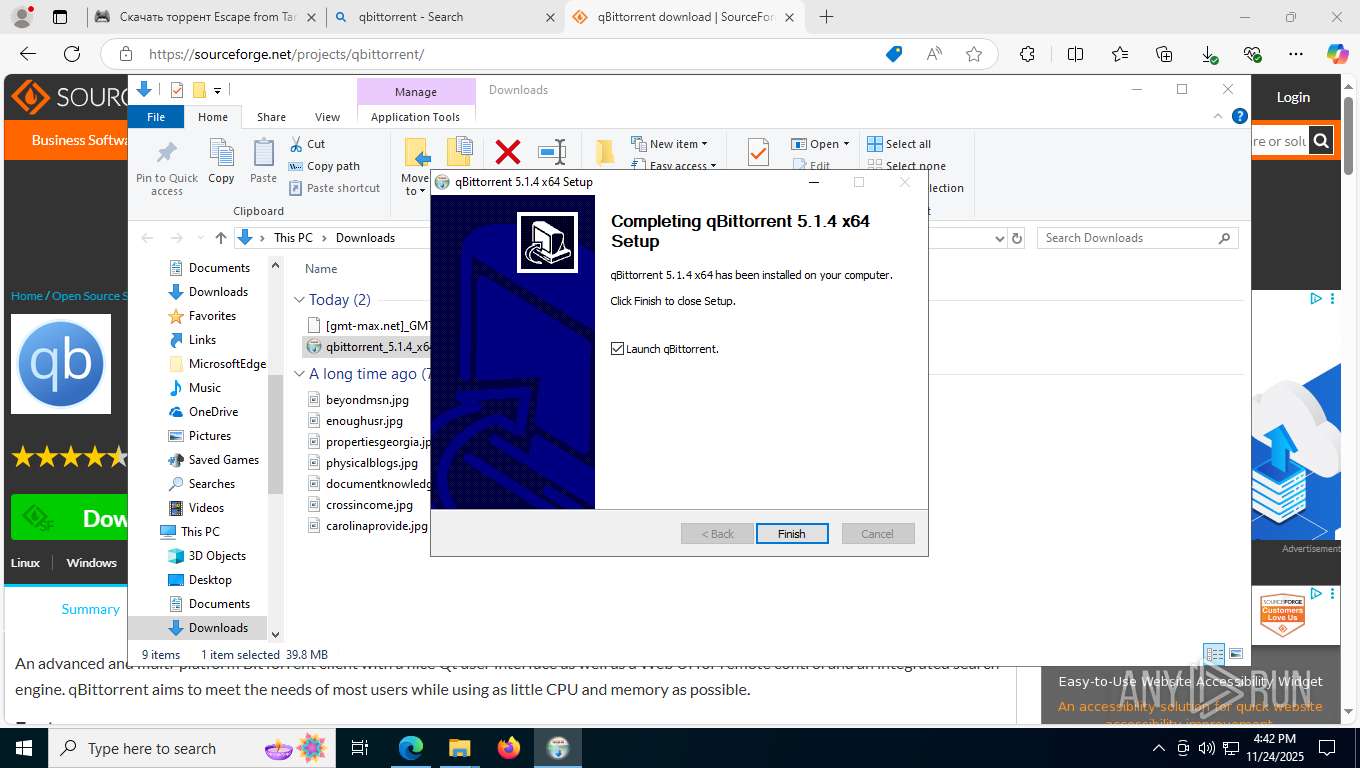Open OneDrive in navigation pane
1360x768 pixels.
pyautogui.click(x=213, y=412)
